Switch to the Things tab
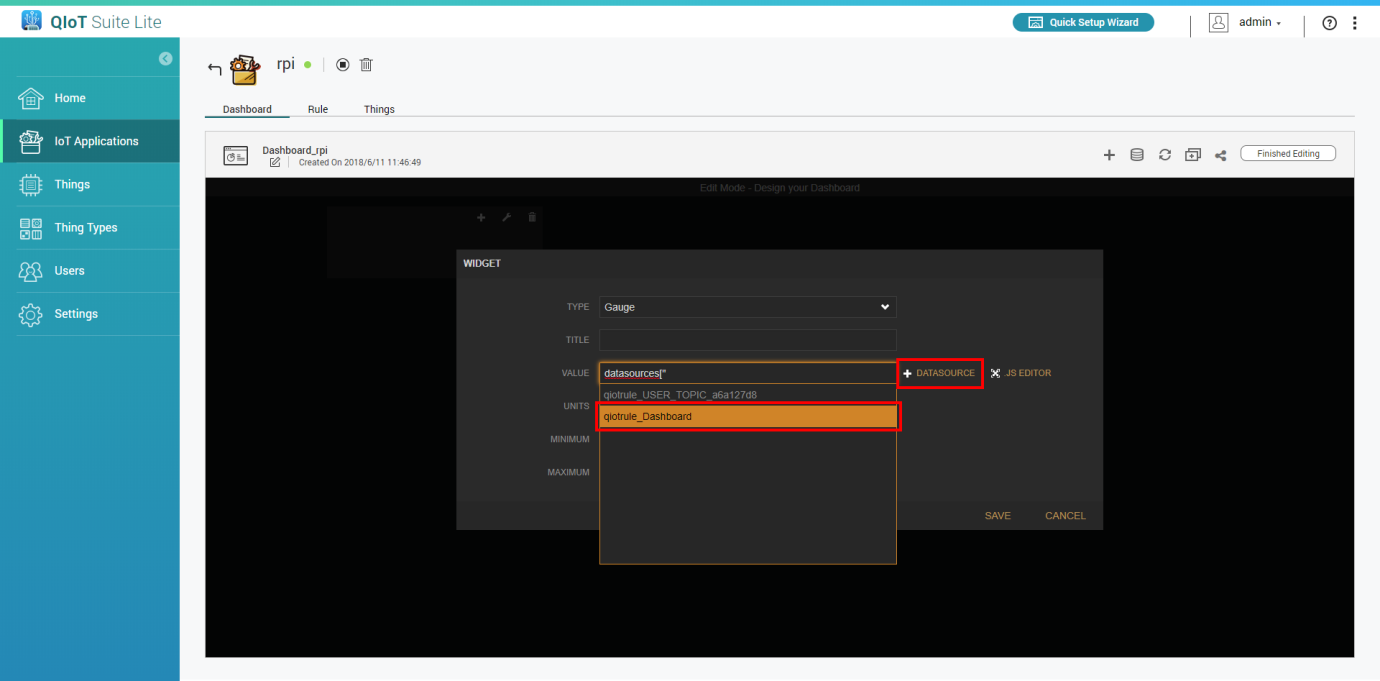The height and width of the screenshot is (681, 1380). click(379, 109)
